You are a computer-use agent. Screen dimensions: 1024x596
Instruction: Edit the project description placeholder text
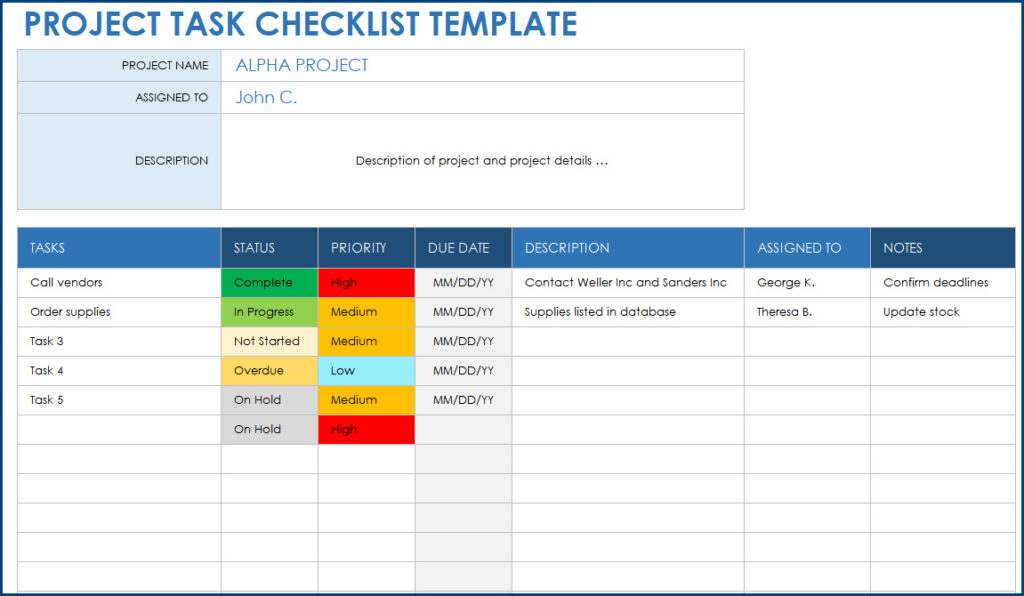point(480,161)
